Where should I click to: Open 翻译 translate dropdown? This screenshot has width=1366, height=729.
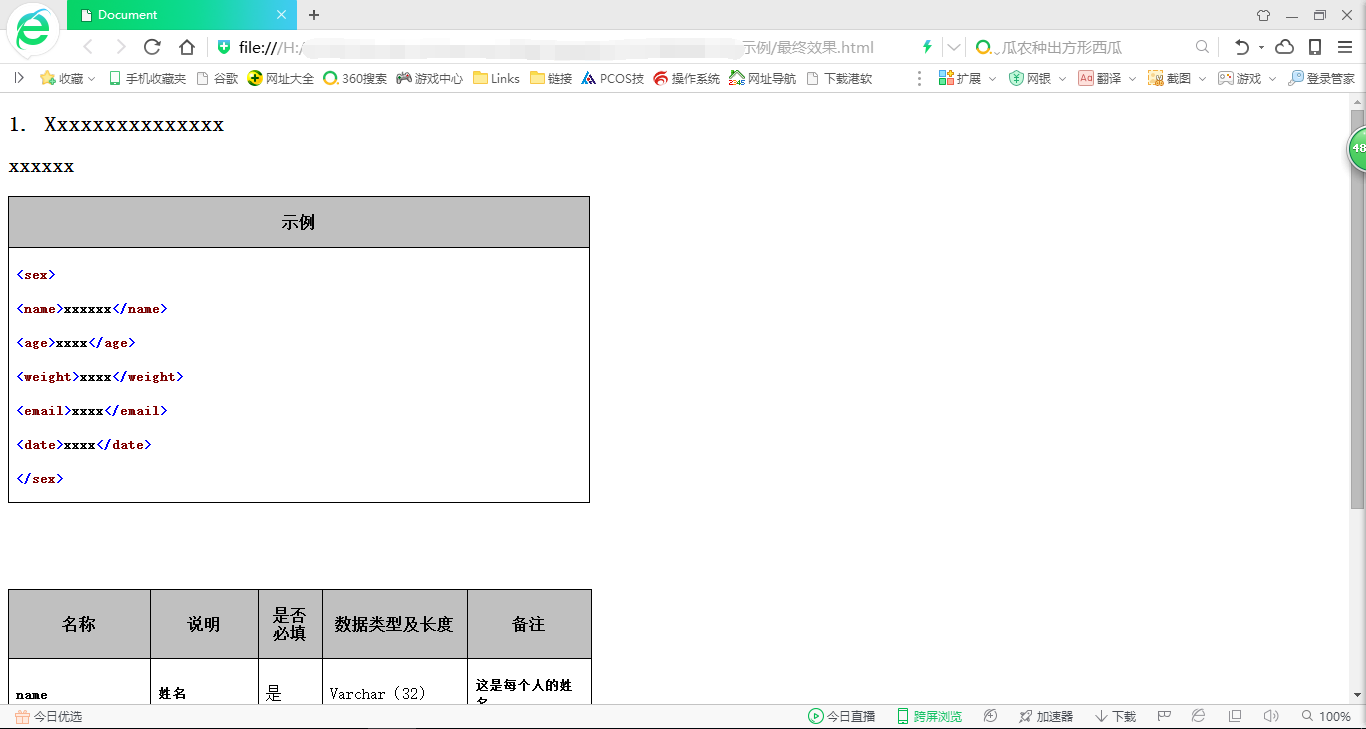[x=1107, y=78]
